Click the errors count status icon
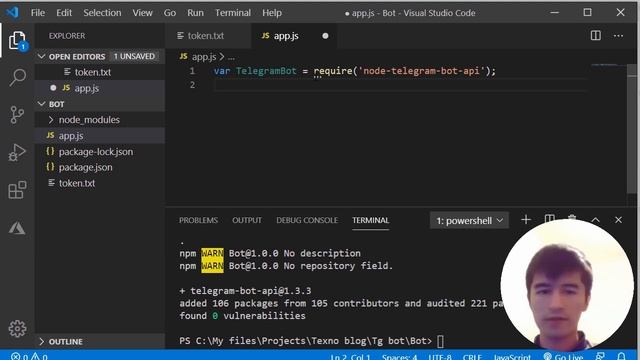This screenshot has width=640, height=360. click(19, 356)
